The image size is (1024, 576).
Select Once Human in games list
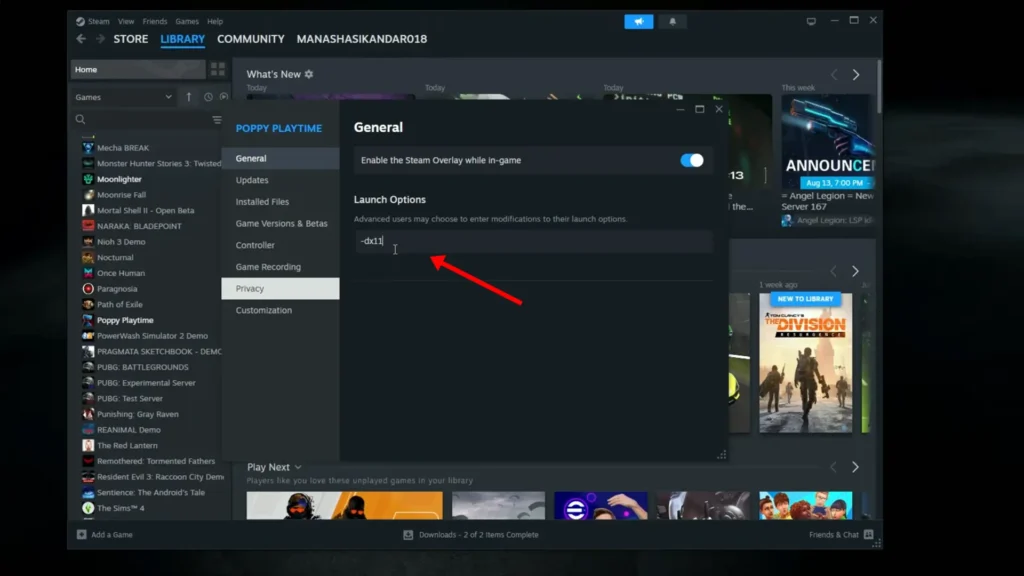click(x=121, y=273)
